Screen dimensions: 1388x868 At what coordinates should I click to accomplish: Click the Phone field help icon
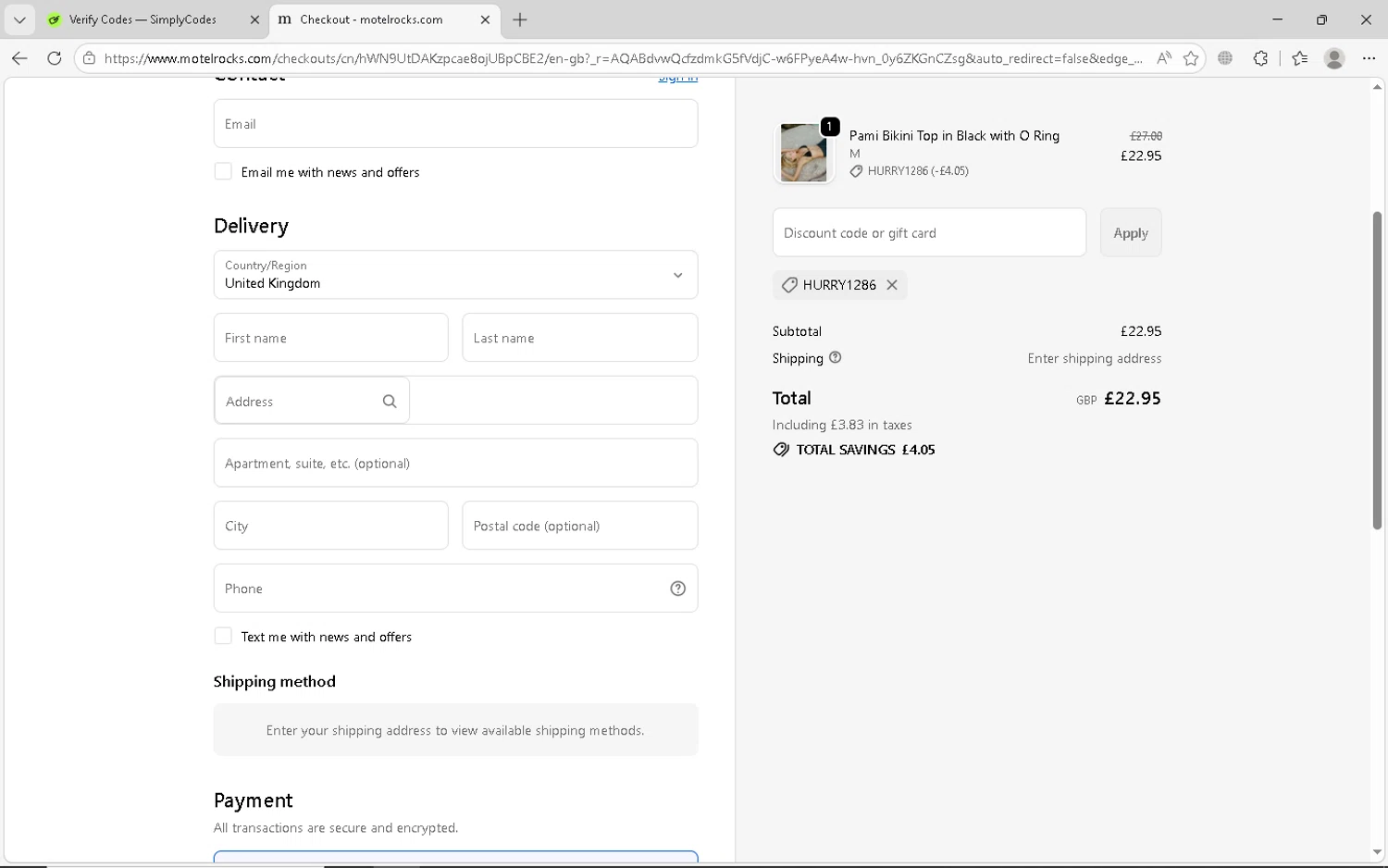(x=678, y=589)
